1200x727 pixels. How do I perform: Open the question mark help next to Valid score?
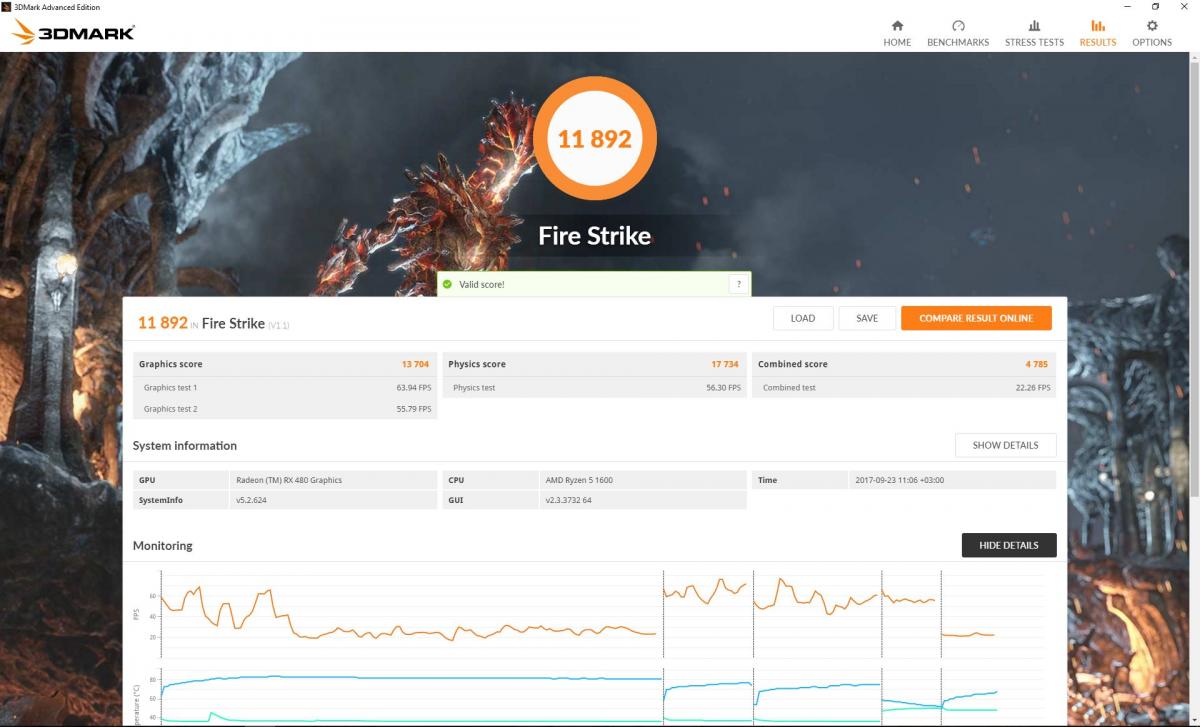[738, 284]
